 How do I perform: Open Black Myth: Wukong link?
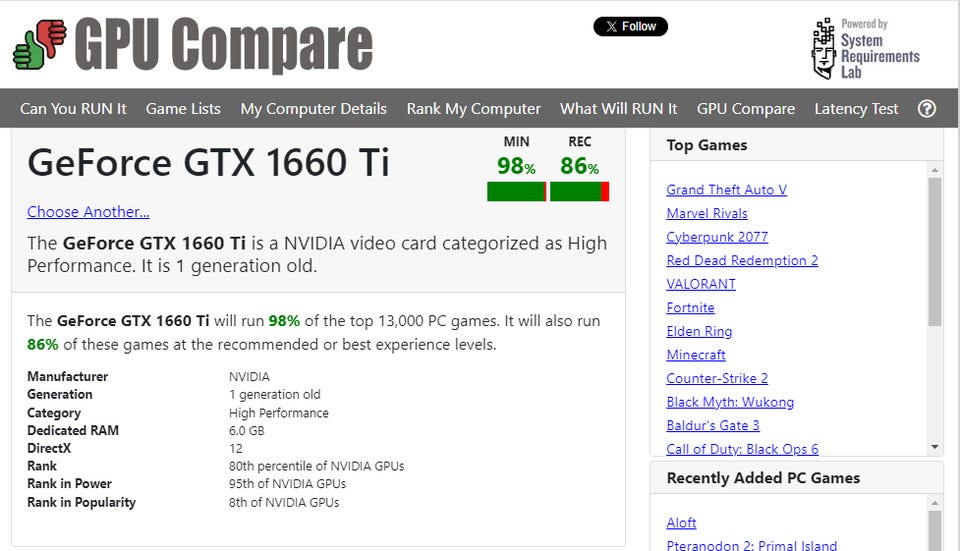pos(730,402)
